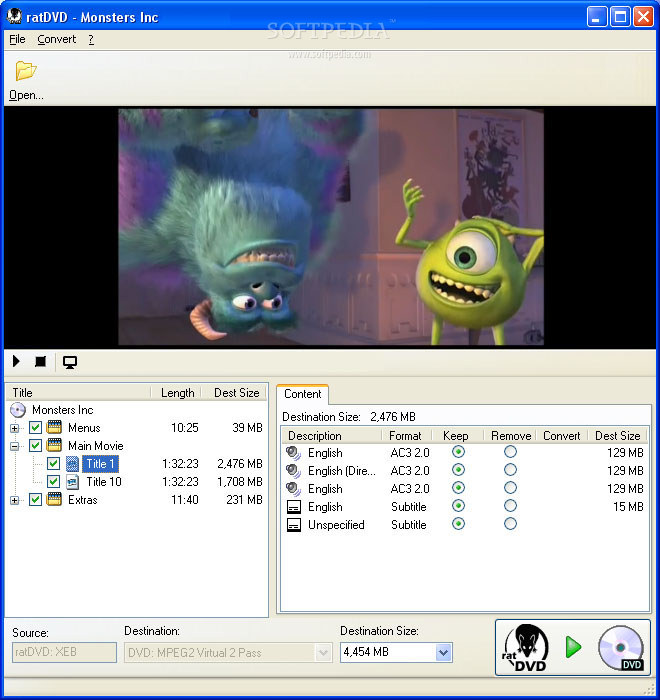Select Keep for first English AC3 track

coord(458,452)
